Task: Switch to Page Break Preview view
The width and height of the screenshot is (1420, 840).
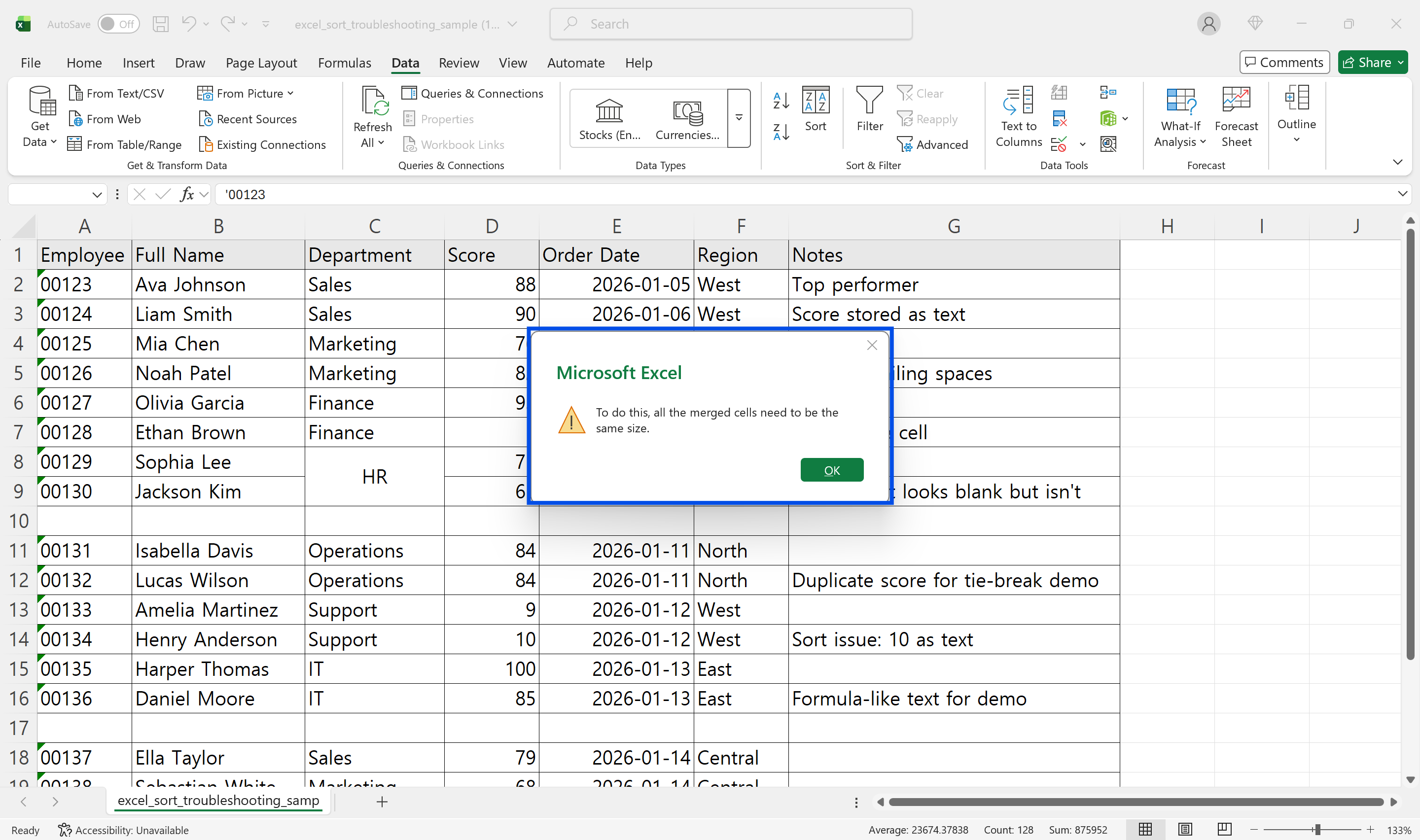Action: tap(1224, 830)
